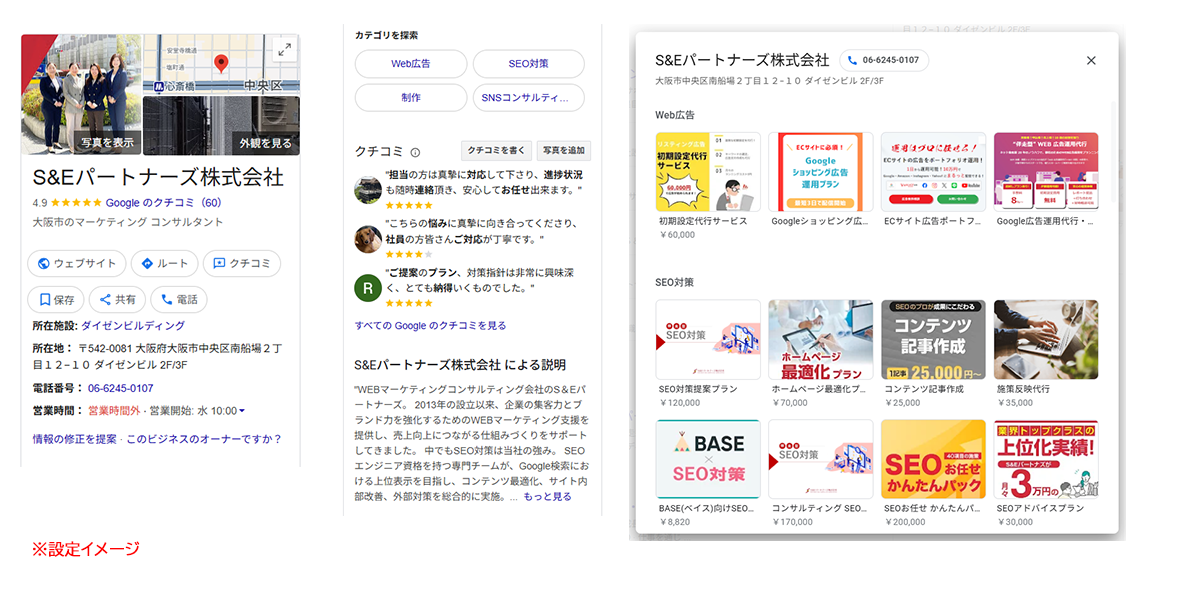The height and width of the screenshot is (591, 1181).
Task: Open Googleショッピング広告 product thumbnail
Action: coord(820,172)
